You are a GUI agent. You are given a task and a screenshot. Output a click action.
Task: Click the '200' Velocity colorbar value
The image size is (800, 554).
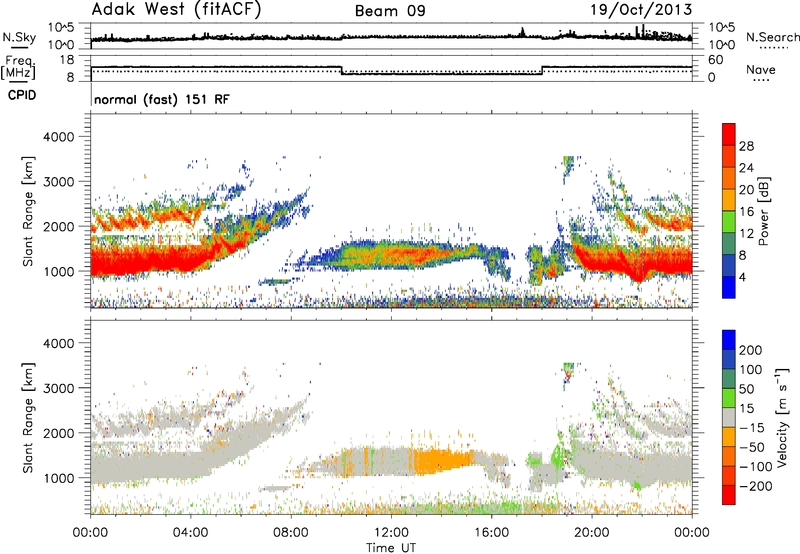point(751,350)
